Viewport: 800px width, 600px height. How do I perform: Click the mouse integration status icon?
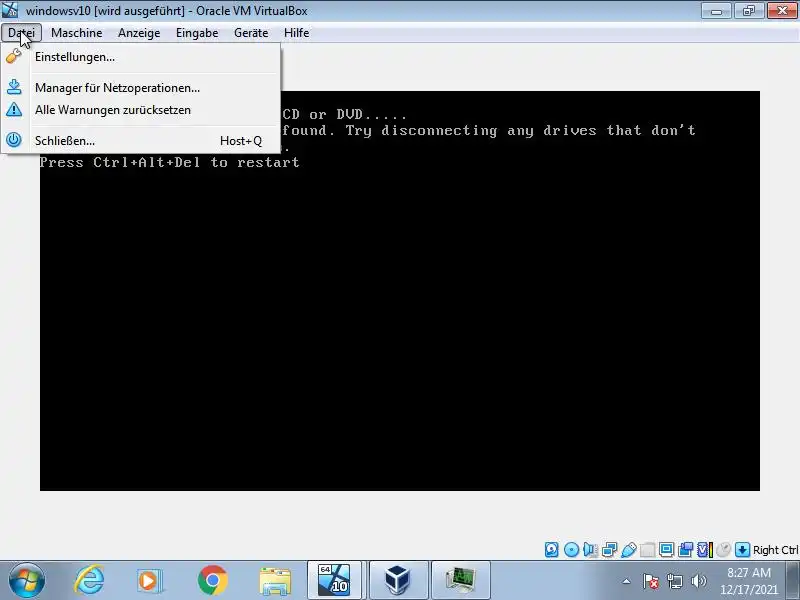tap(723, 549)
